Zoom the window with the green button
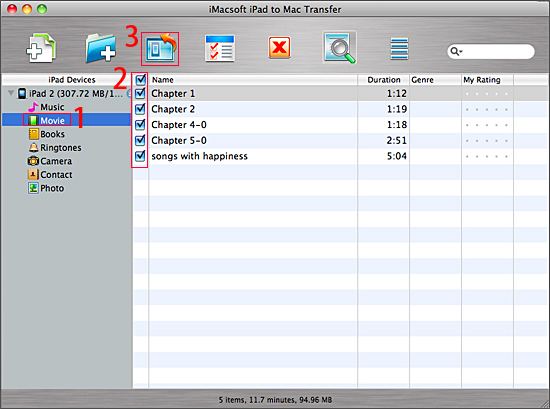 [x=42, y=9]
